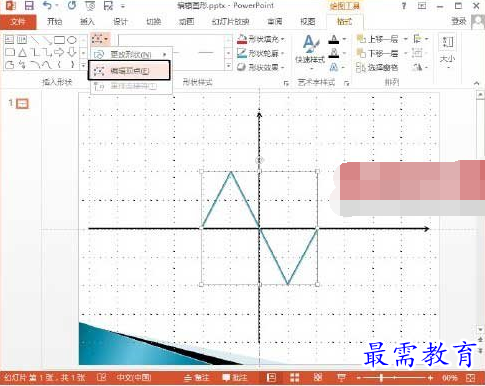The width and height of the screenshot is (485, 386).
Task: Open 更改形状 (Change Shape) submenu
Action: [x=131, y=54]
